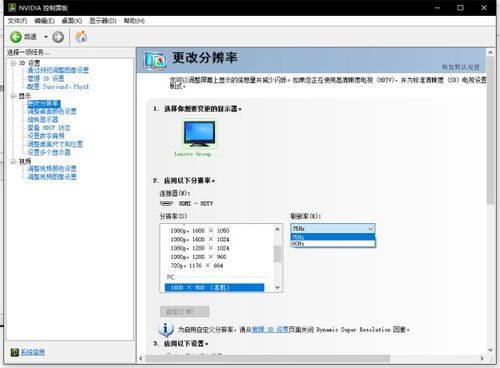Image resolution: width=500 pixels, height=368 pixels.
Task: Open the 帮助(H) menu
Action: 134,21
